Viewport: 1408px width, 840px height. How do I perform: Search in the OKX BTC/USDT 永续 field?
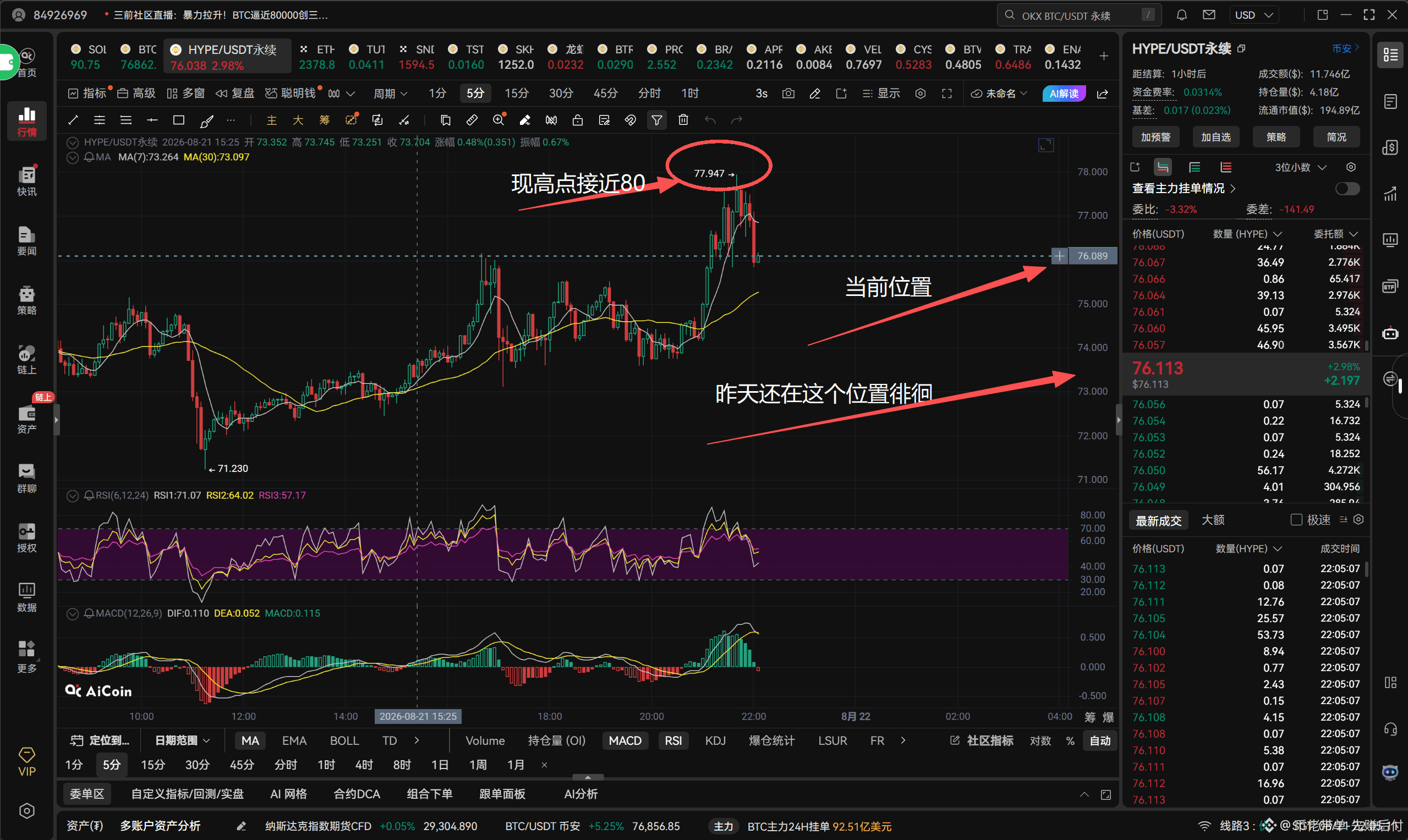(x=1079, y=15)
